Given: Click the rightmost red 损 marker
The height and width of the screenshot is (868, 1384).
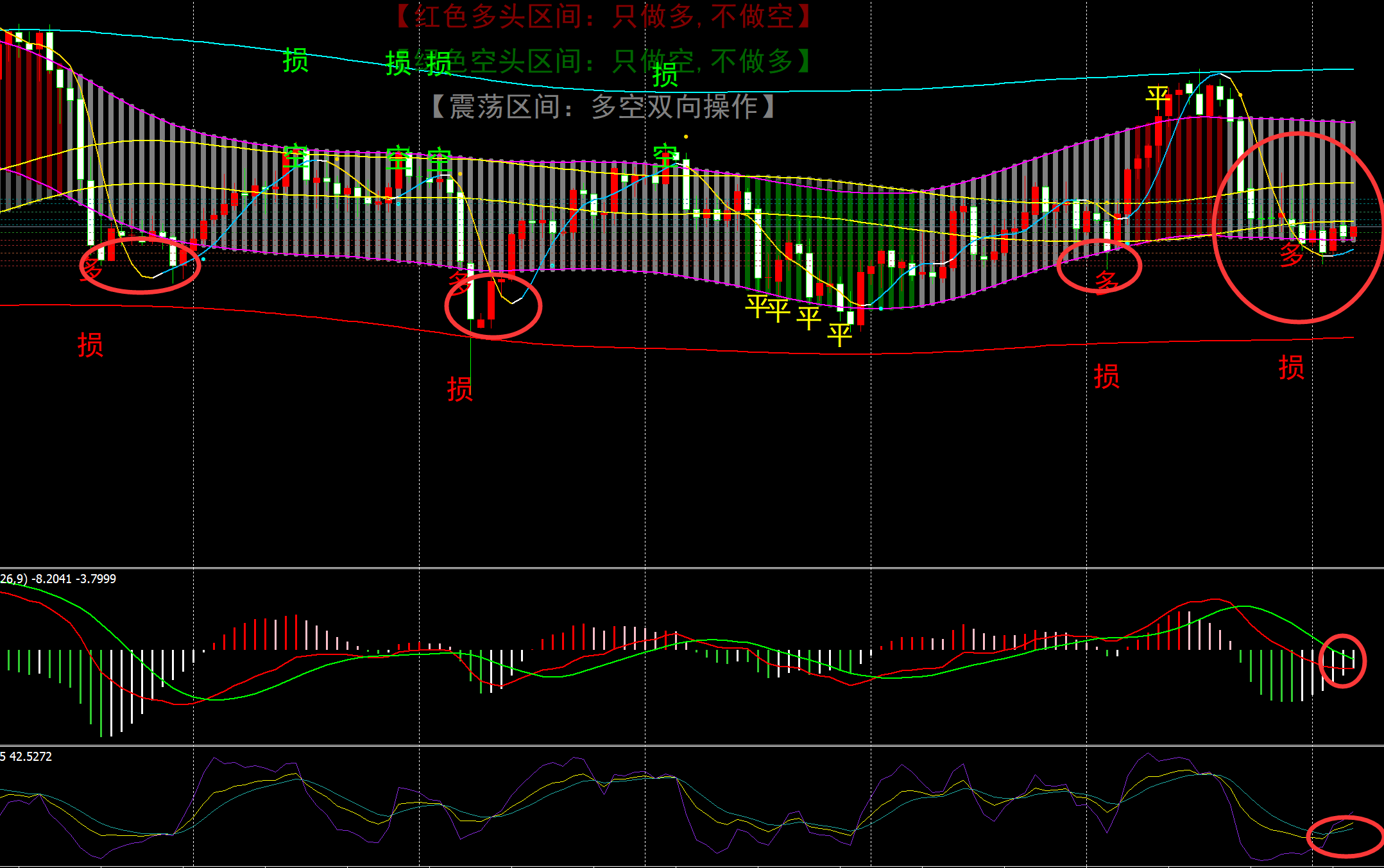Looking at the screenshot, I should (1291, 368).
